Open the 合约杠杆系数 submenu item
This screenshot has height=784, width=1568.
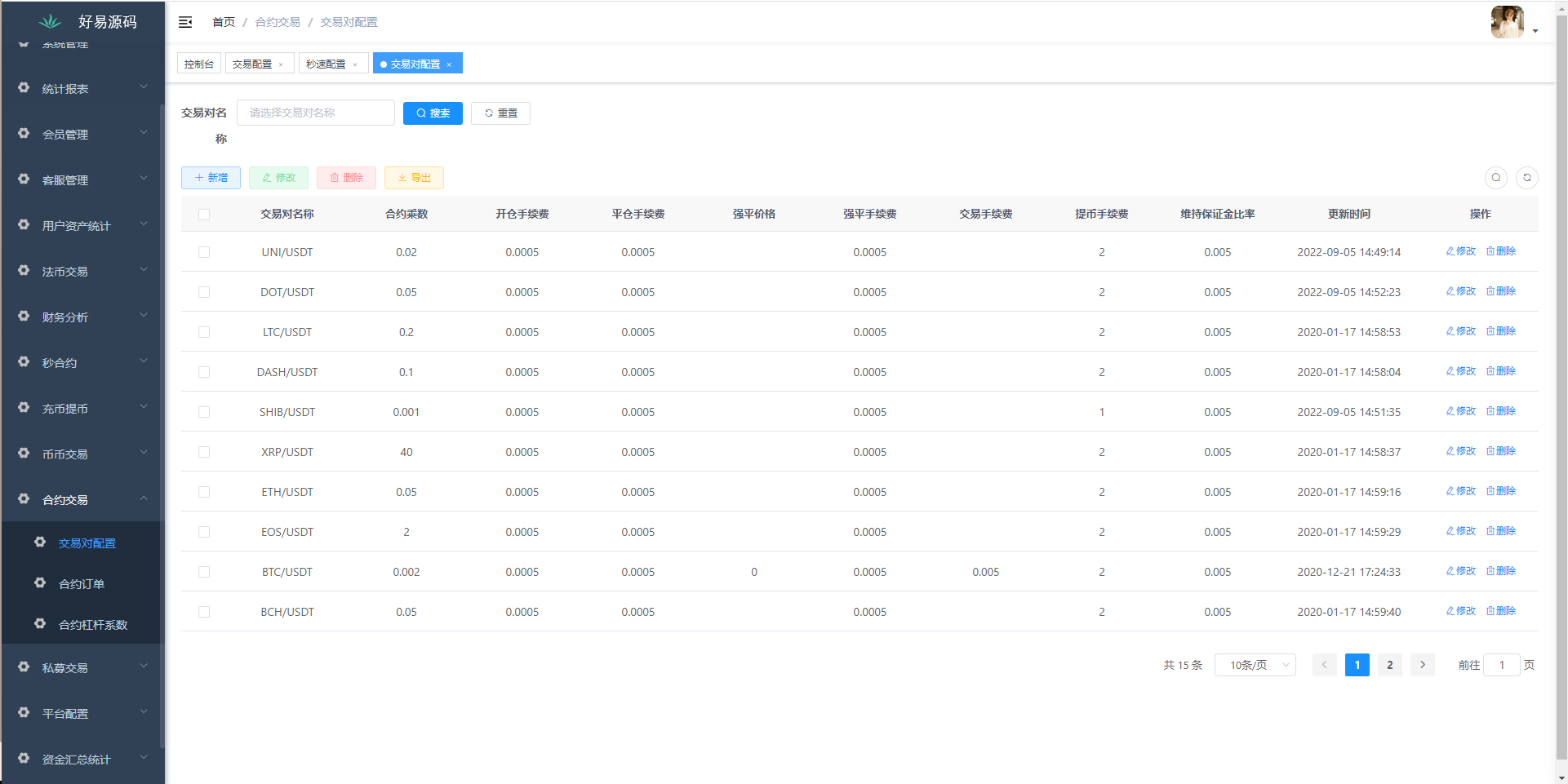tap(93, 625)
